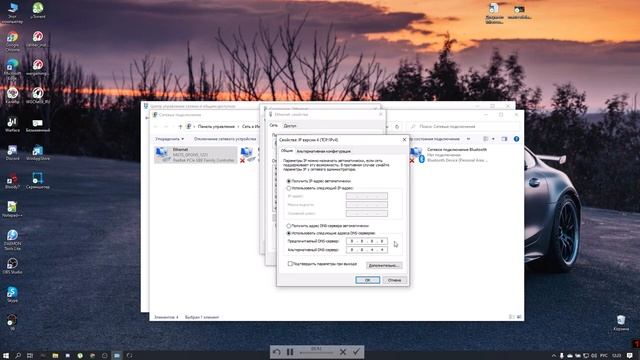640x360 pixels.
Task: Open Sharing tab in Ethernet properties
Action: point(290,126)
